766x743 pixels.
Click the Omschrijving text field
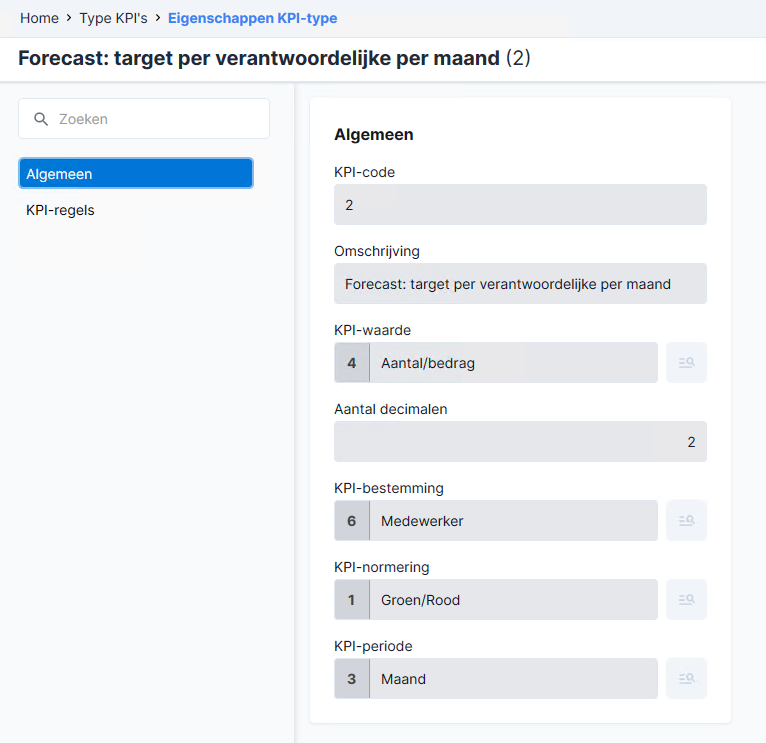click(520, 284)
